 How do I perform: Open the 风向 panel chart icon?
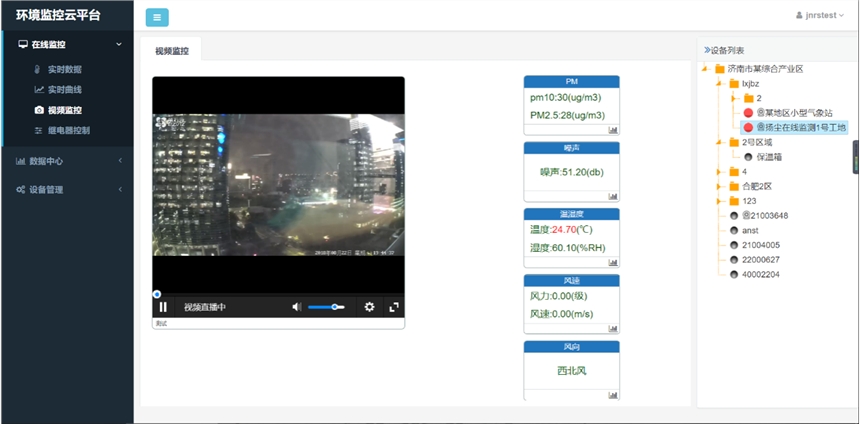(613, 395)
